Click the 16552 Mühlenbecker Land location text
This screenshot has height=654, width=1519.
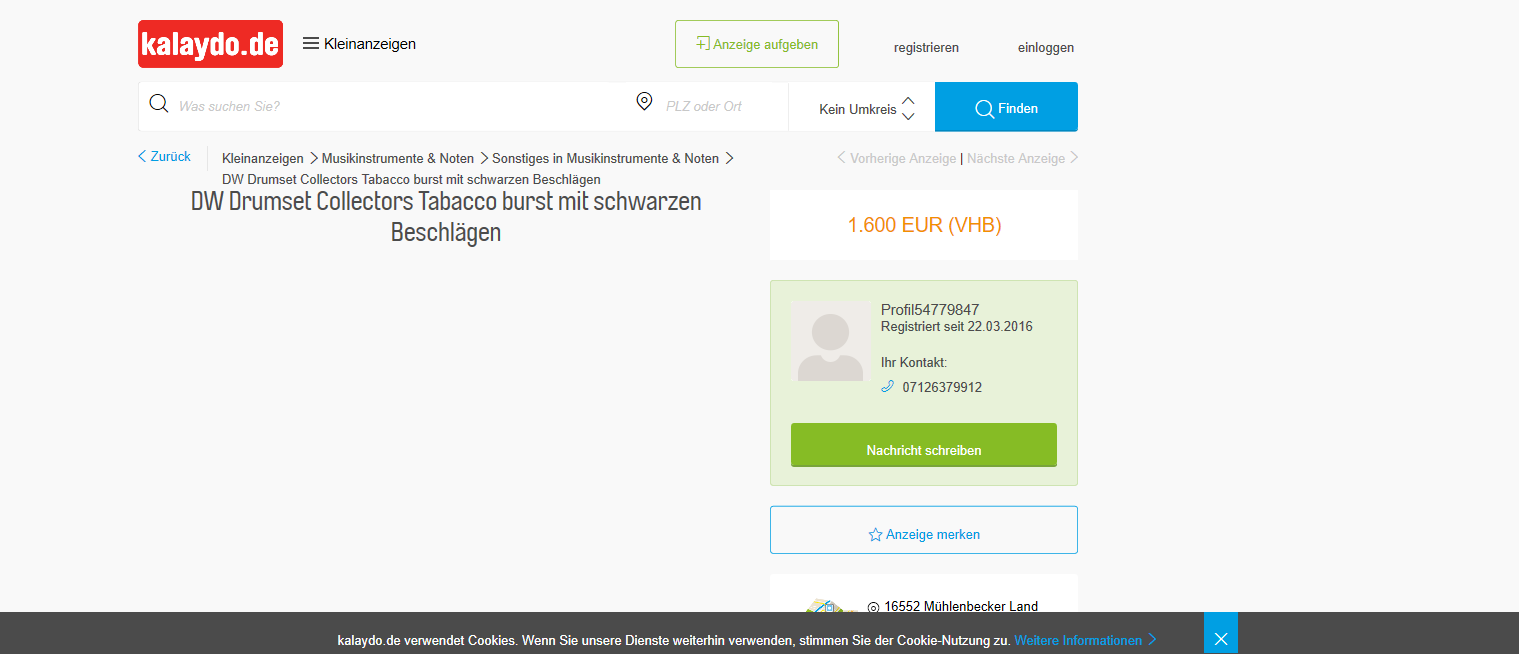click(961, 606)
